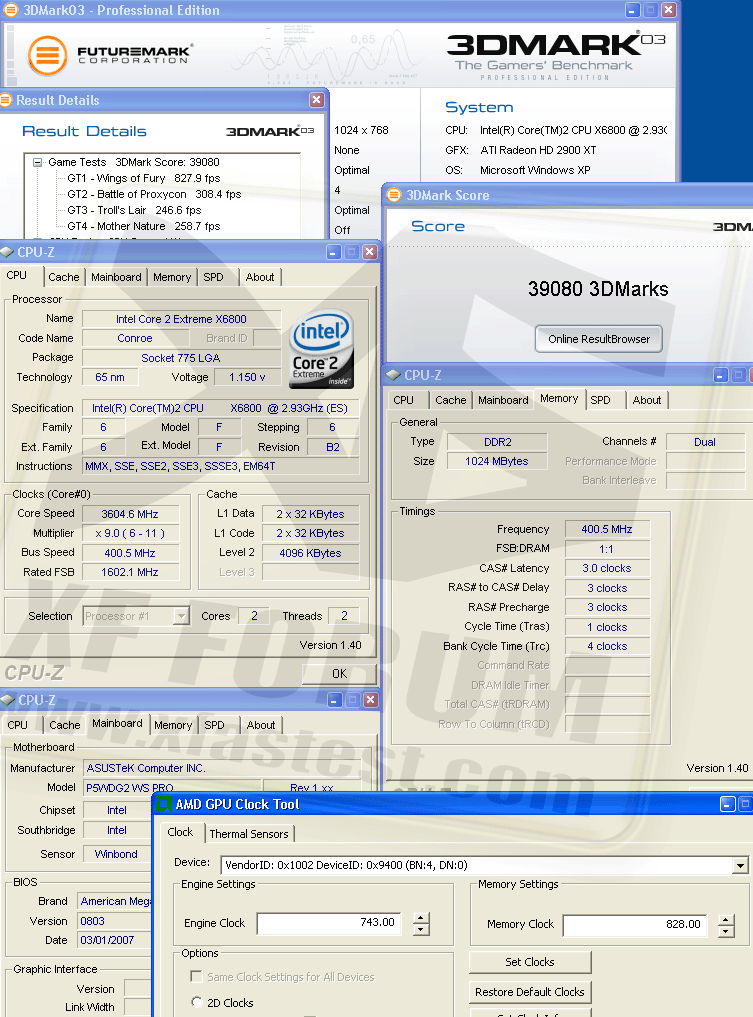Click the BIOS Version 0803 field
Screen dimensions: 753x1017
pyautogui.click(x=115, y=921)
